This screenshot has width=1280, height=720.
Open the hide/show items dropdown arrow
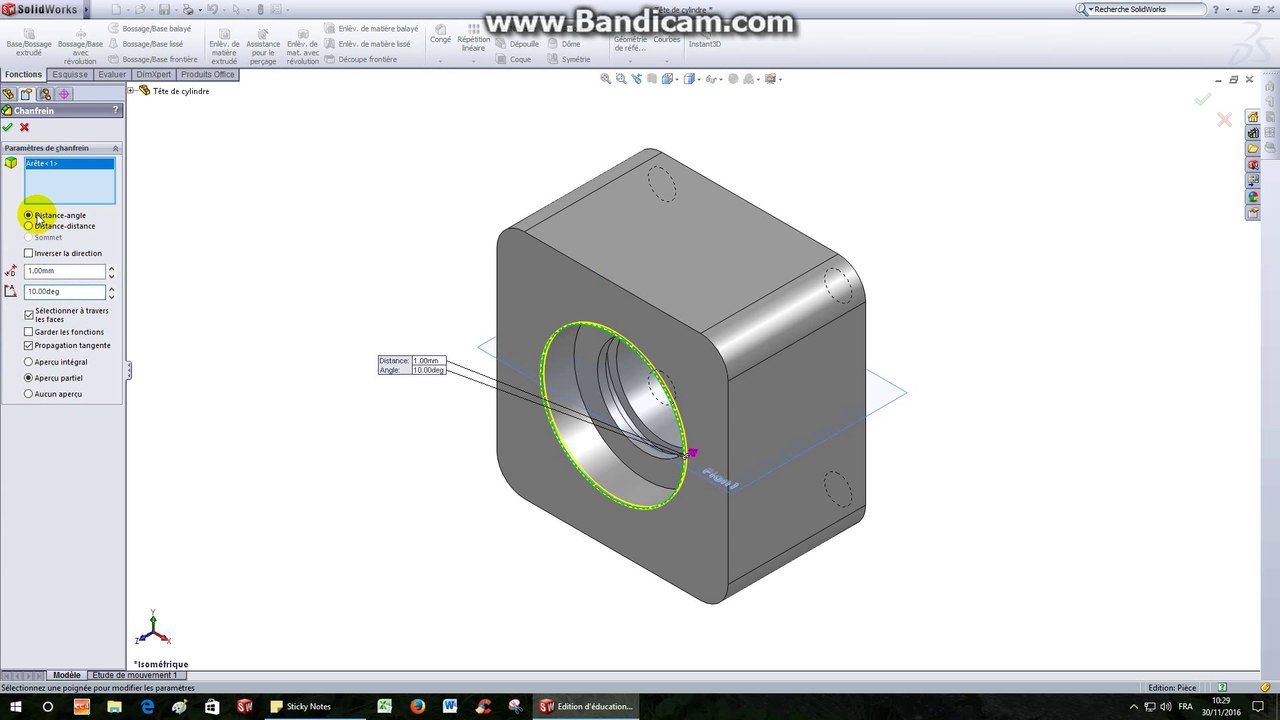click(x=723, y=79)
